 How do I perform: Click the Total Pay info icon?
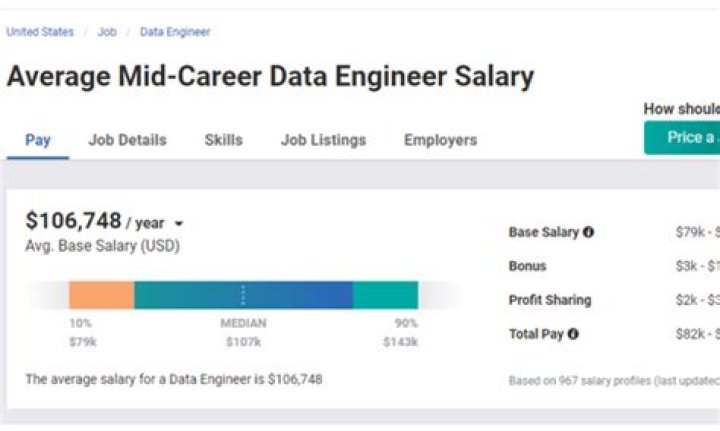573,334
